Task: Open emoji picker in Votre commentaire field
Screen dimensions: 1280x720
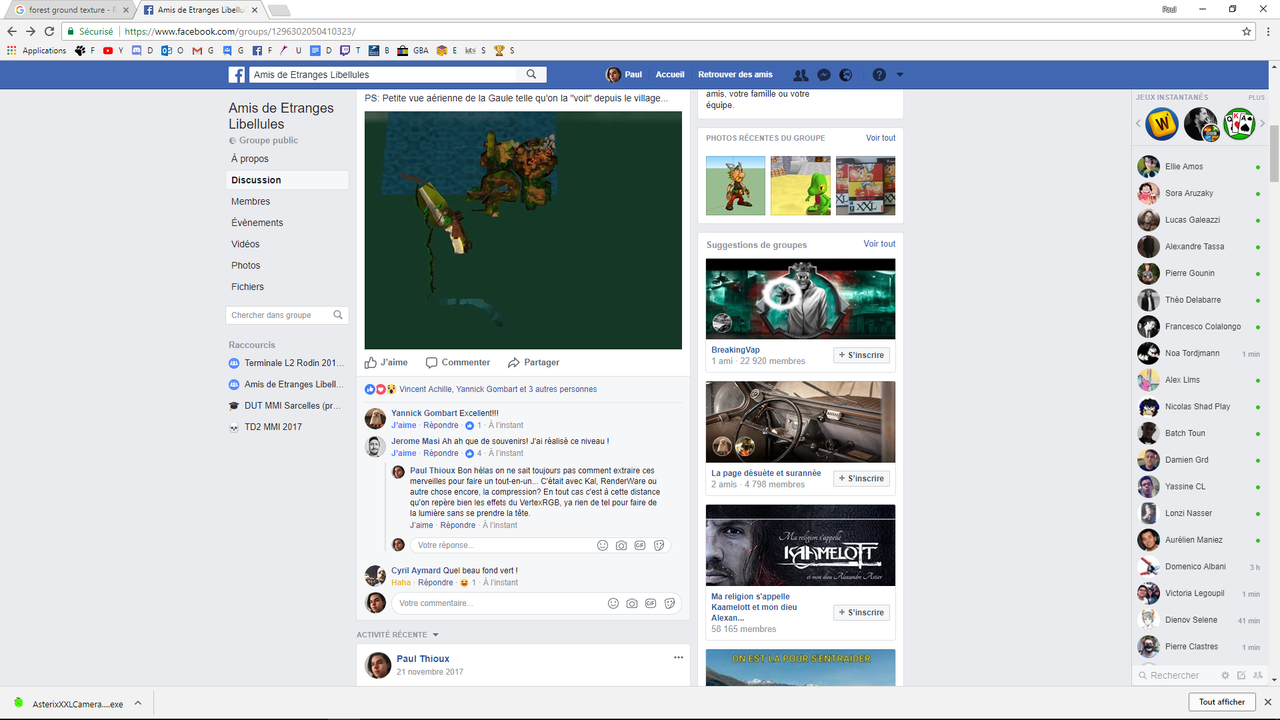Action: tap(613, 603)
